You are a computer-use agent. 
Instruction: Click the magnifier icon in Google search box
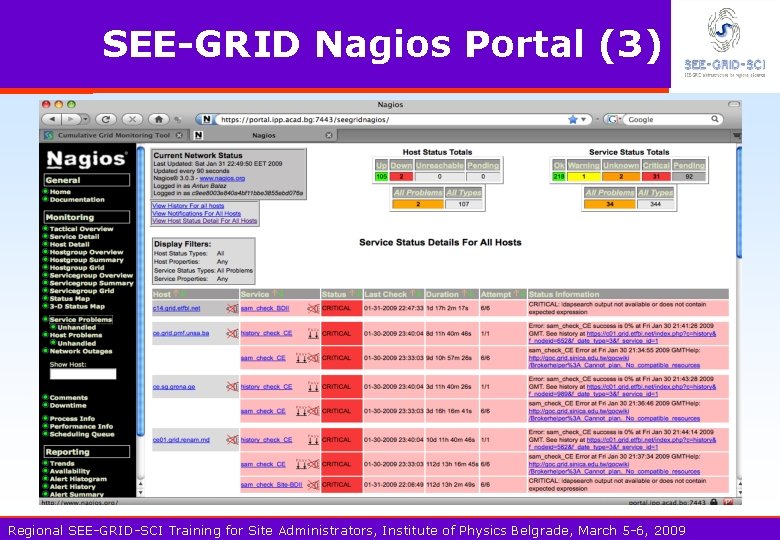(x=715, y=119)
